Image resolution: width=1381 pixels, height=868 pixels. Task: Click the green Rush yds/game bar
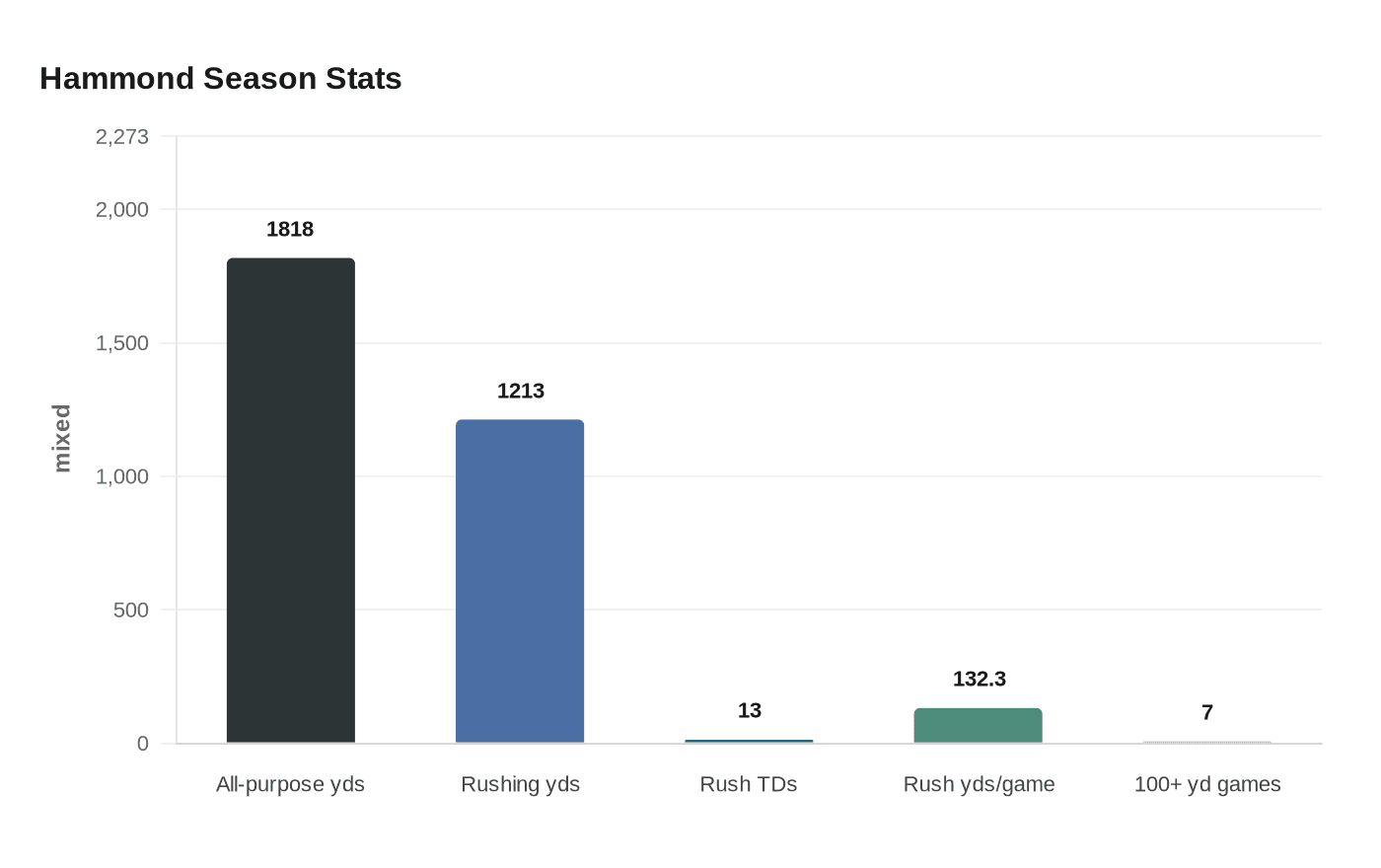978,725
